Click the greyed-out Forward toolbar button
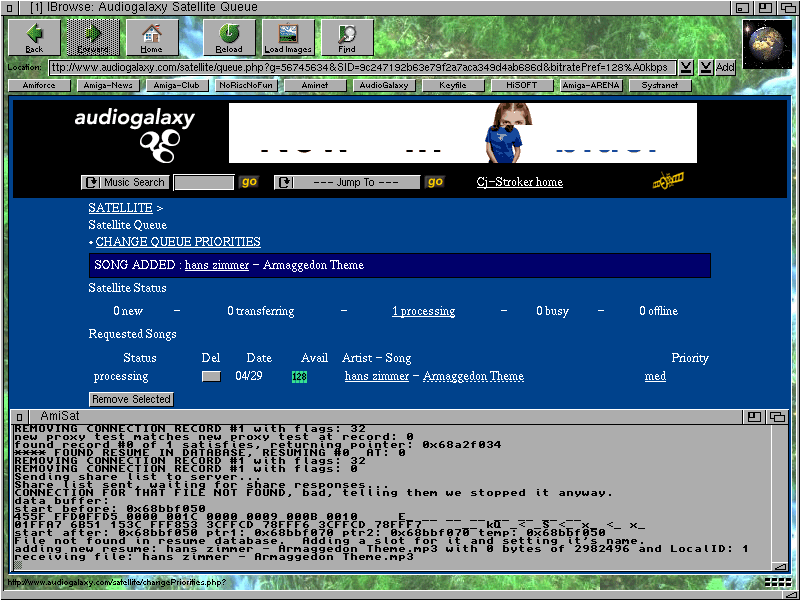This screenshot has height=600, width=800. (93, 37)
